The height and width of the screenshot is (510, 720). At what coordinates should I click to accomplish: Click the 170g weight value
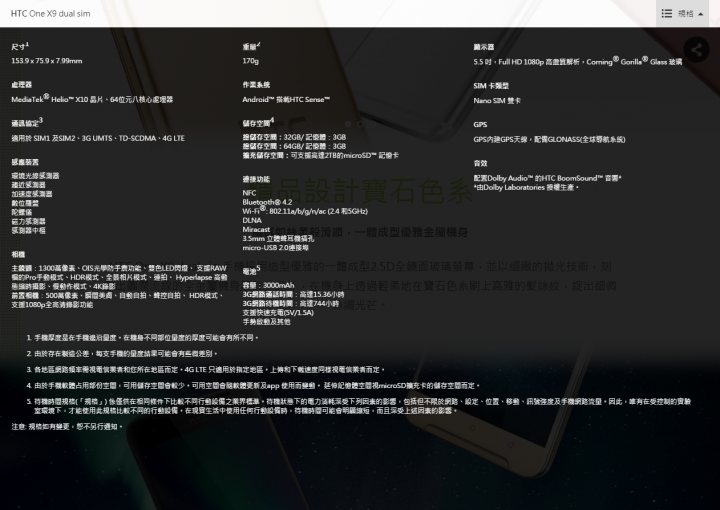(x=251, y=61)
